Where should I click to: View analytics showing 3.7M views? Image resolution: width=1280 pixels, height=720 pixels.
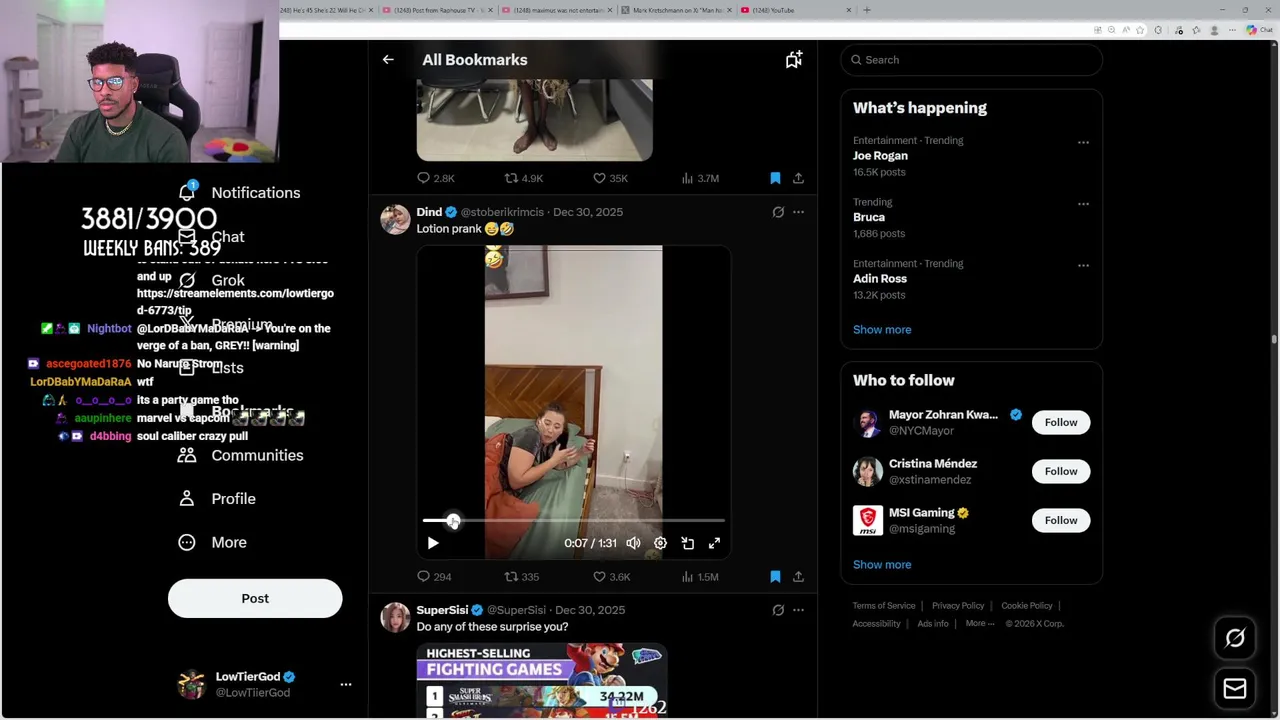pyautogui.click(x=700, y=178)
